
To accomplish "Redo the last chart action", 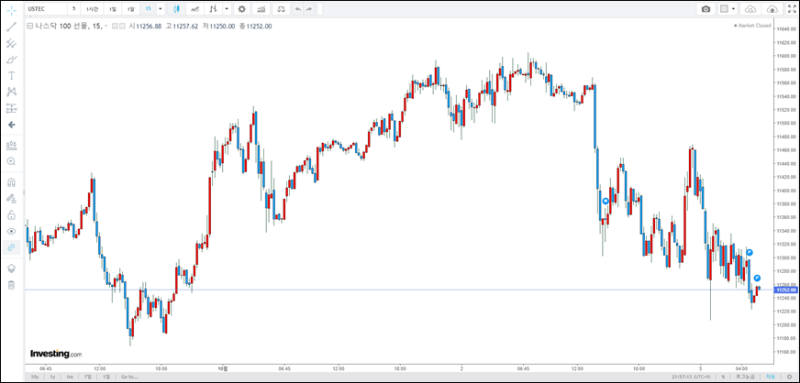I will (x=309, y=9).
